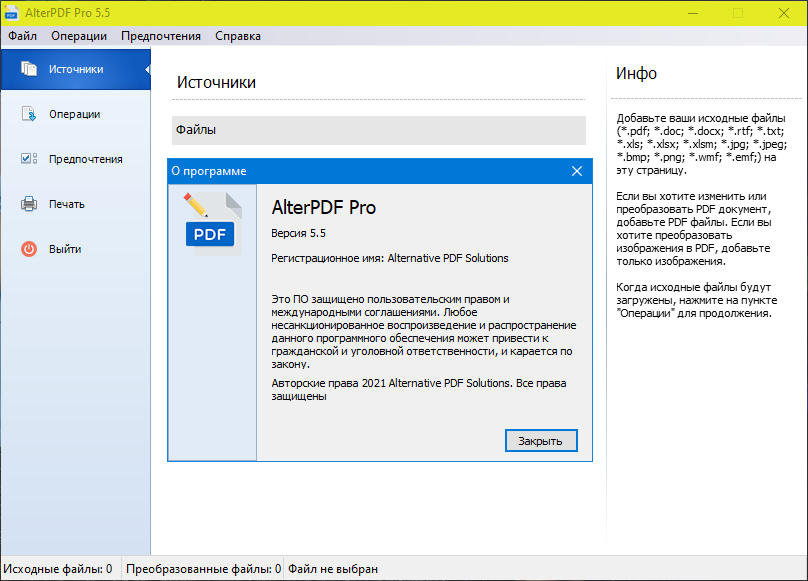Click Преобразованные файлы: 0 in status bar

pyautogui.click(x=203, y=569)
